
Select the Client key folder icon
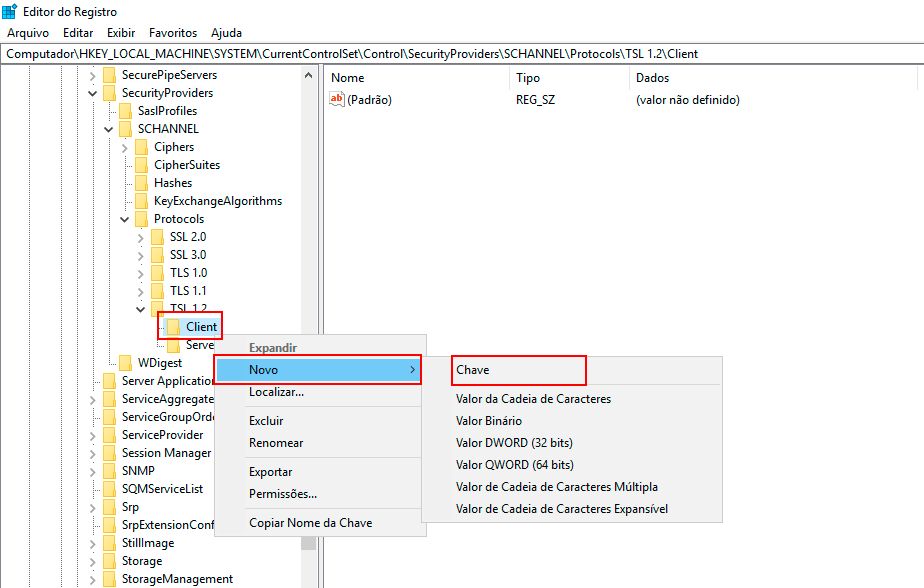tap(173, 327)
